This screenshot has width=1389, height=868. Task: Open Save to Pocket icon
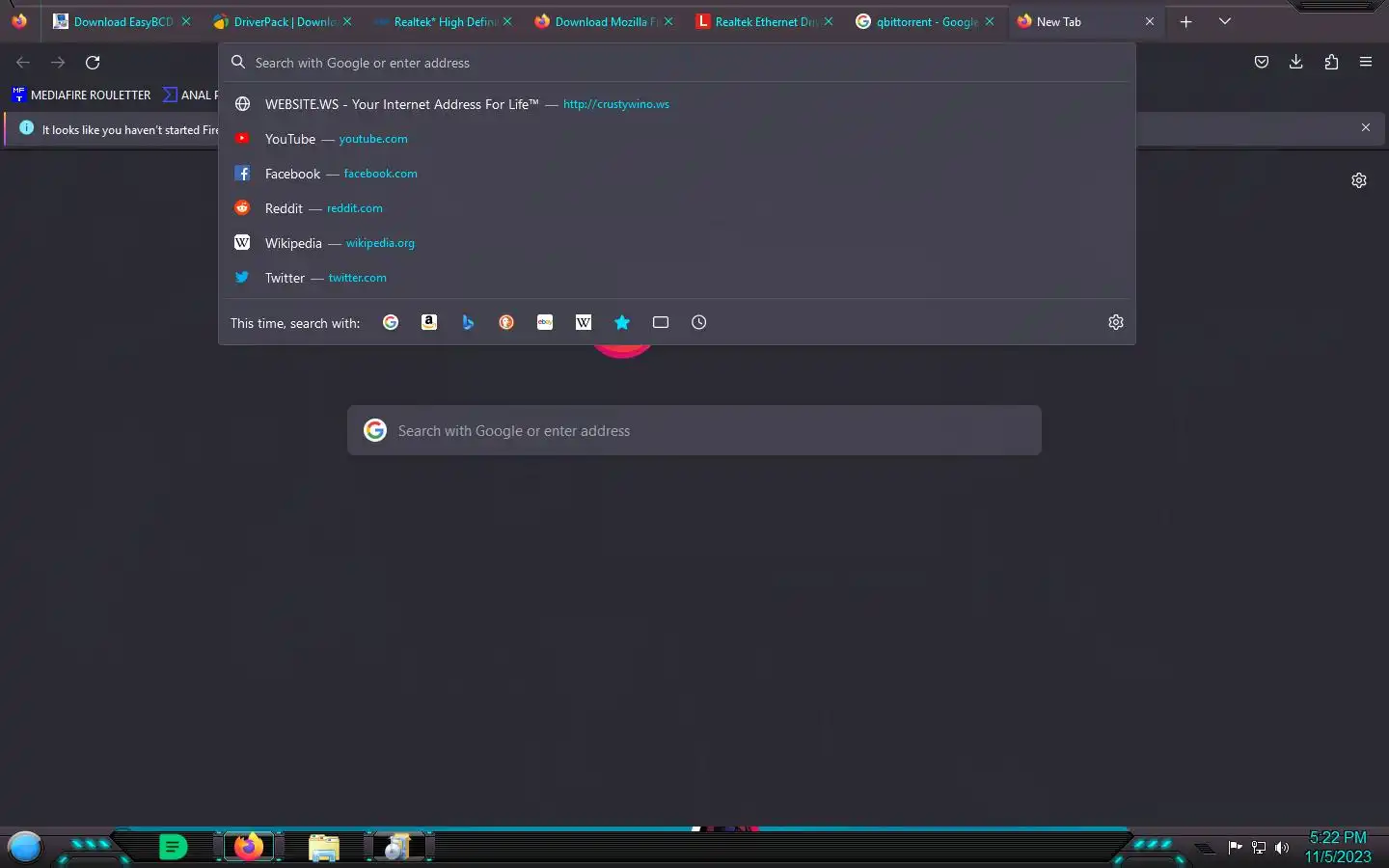click(1261, 62)
